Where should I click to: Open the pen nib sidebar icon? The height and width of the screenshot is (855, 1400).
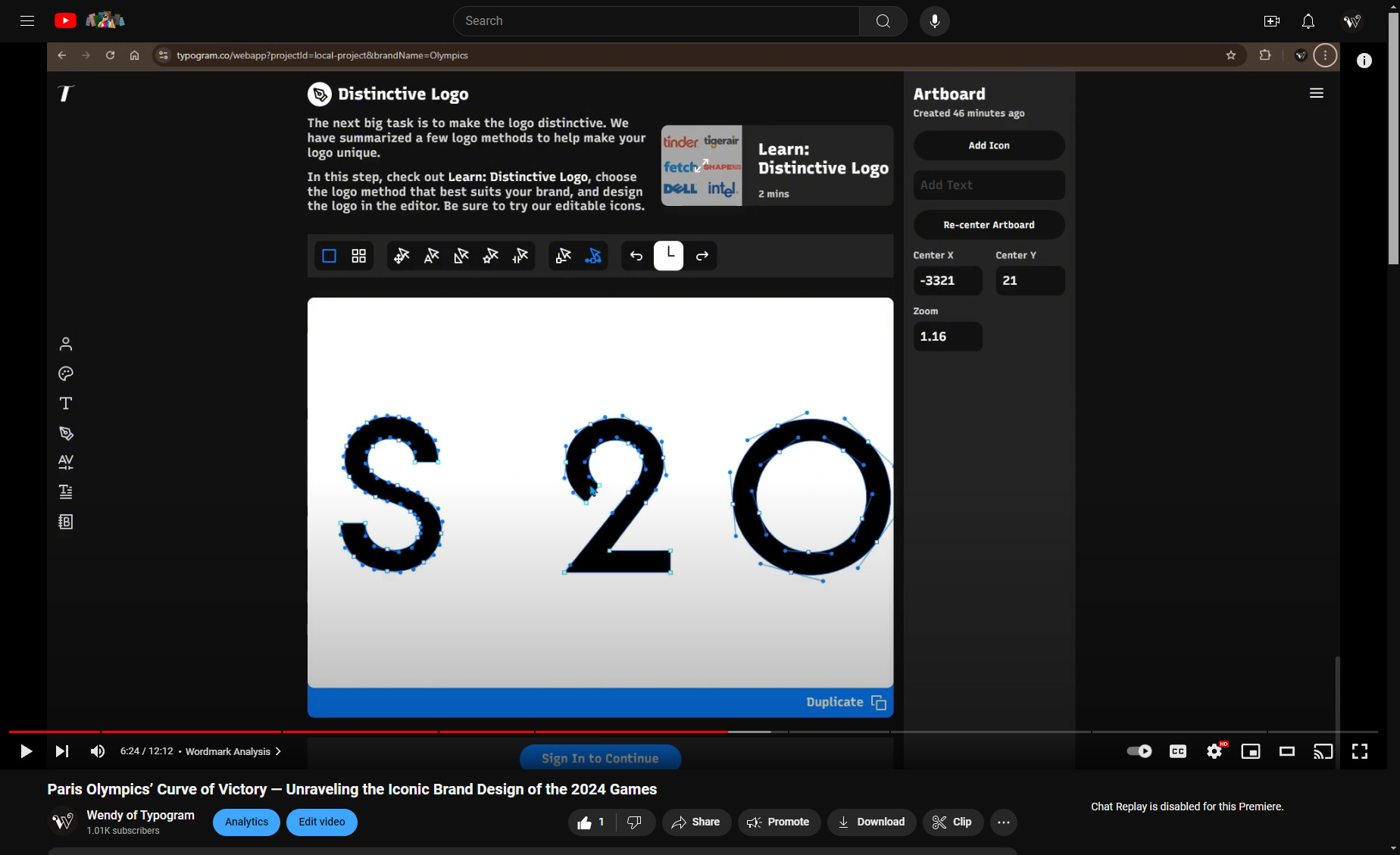click(66, 433)
